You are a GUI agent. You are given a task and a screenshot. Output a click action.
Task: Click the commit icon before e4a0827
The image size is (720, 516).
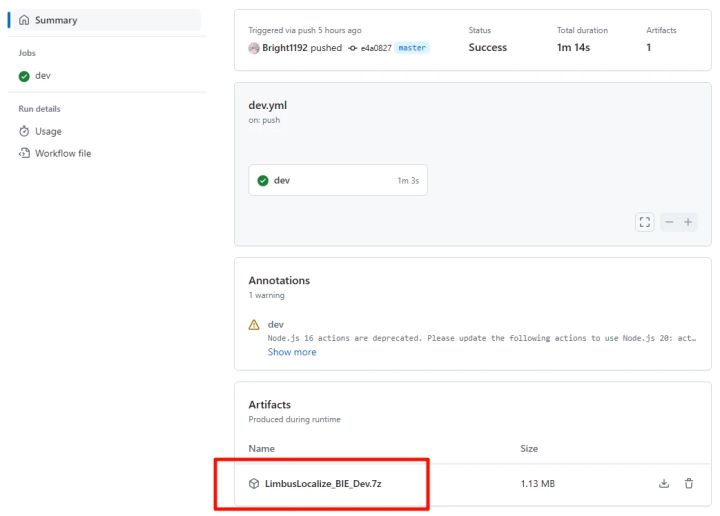(x=353, y=48)
